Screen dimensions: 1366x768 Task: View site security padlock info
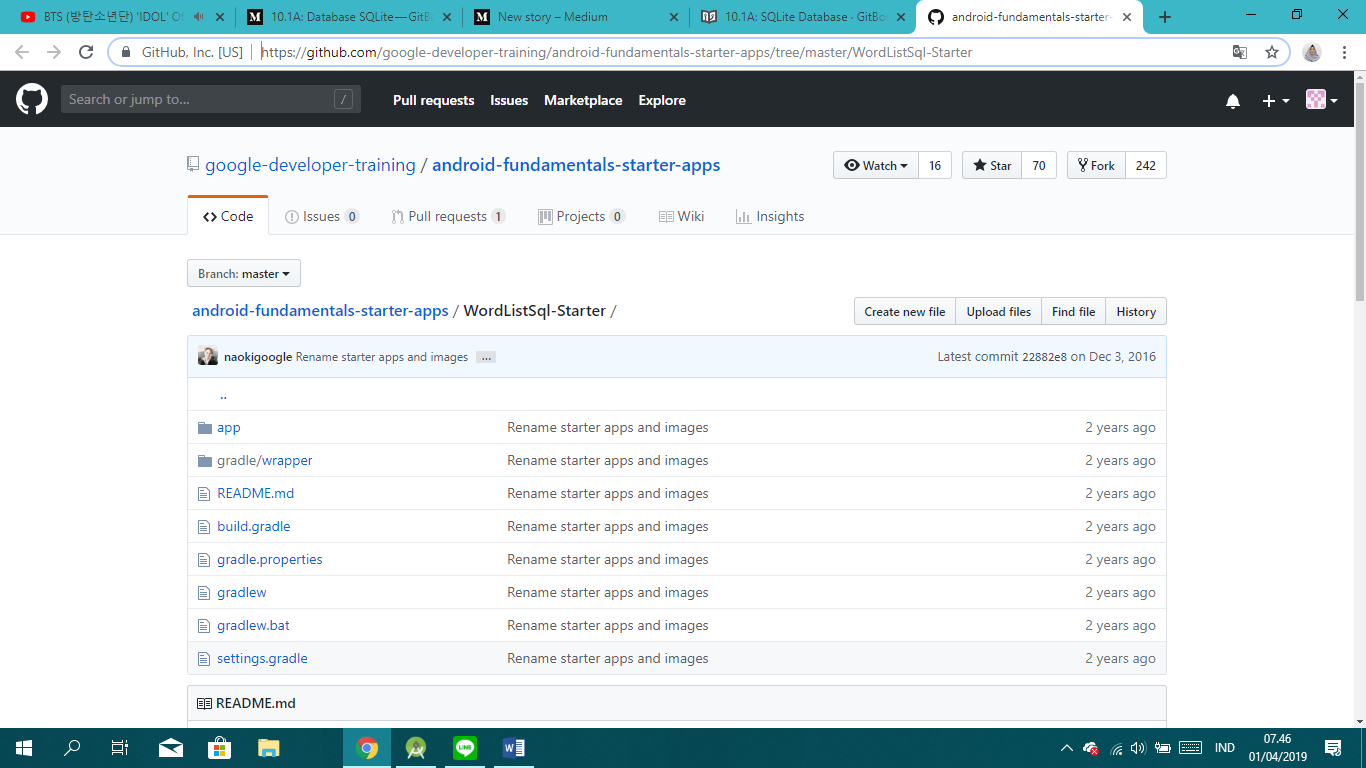(126, 52)
